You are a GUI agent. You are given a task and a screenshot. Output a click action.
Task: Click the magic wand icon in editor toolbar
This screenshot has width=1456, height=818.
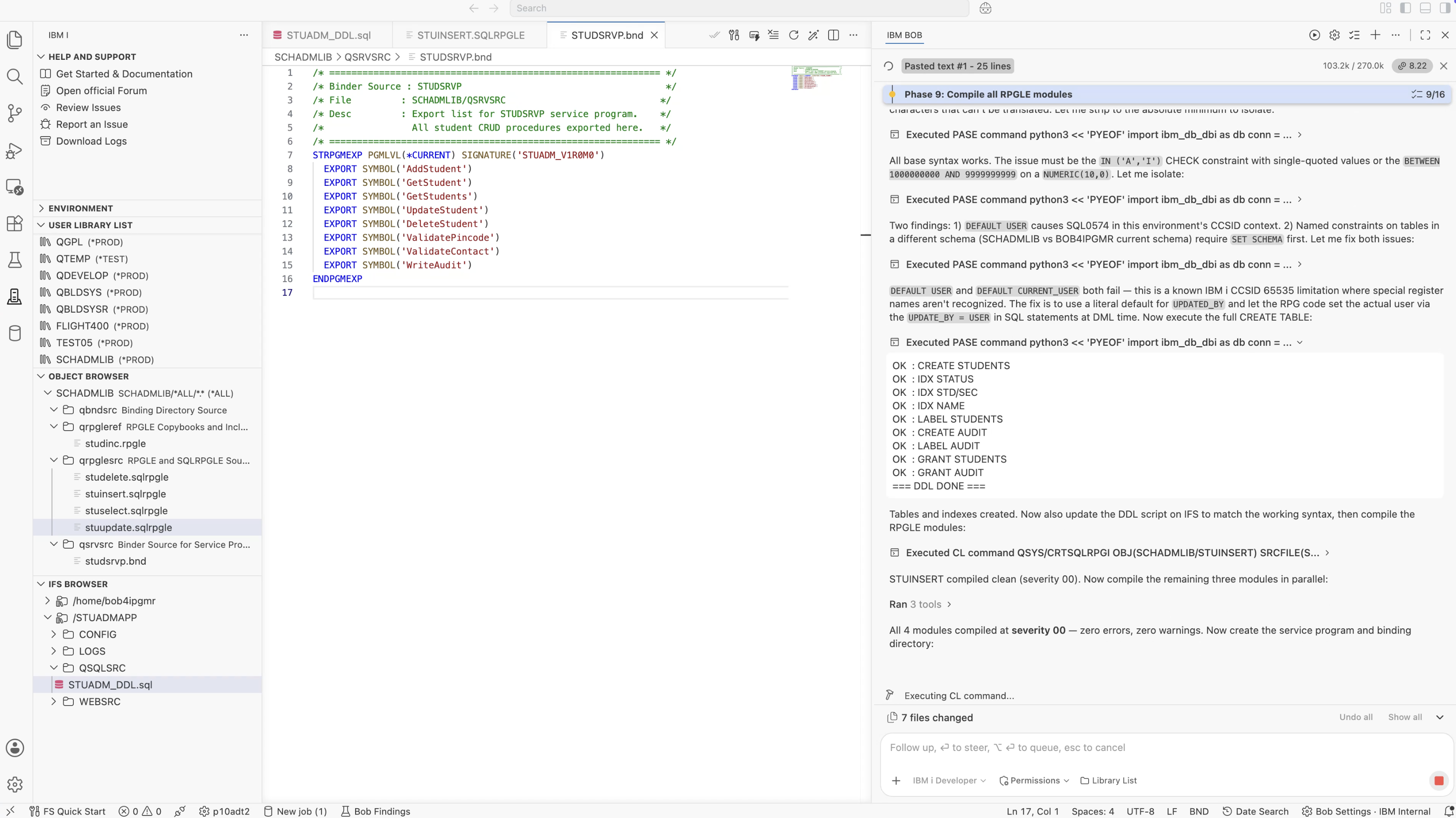[x=813, y=35]
